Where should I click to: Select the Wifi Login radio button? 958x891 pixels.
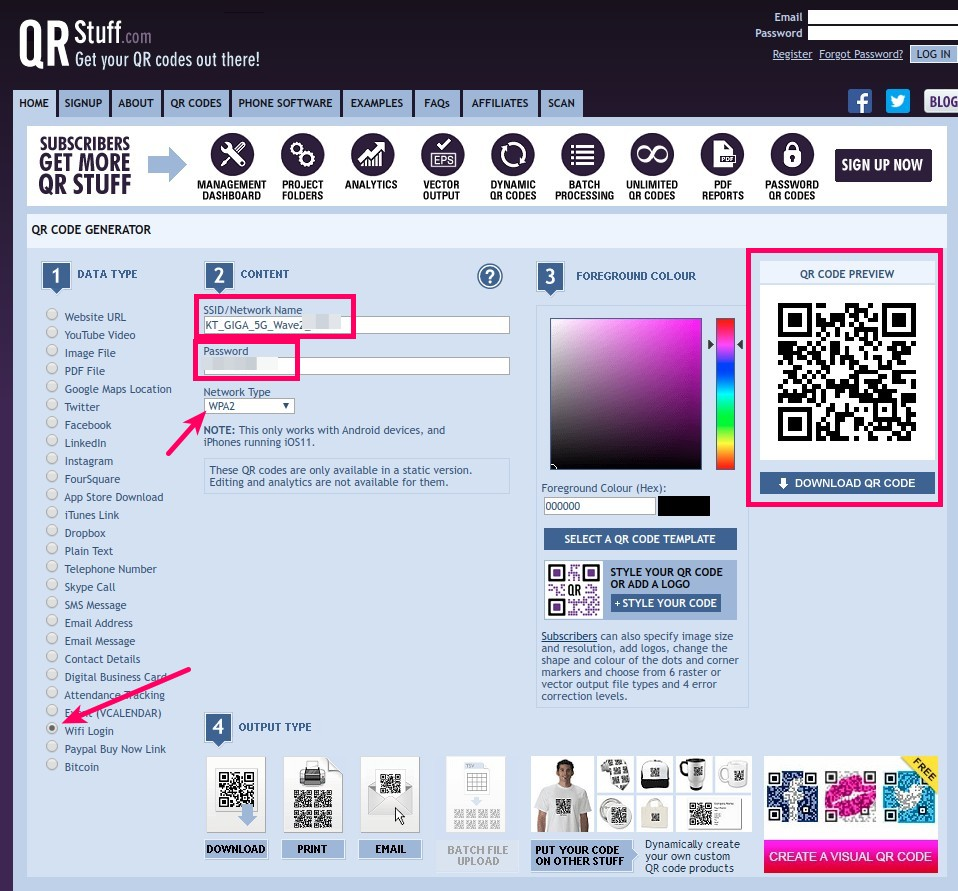pos(53,728)
